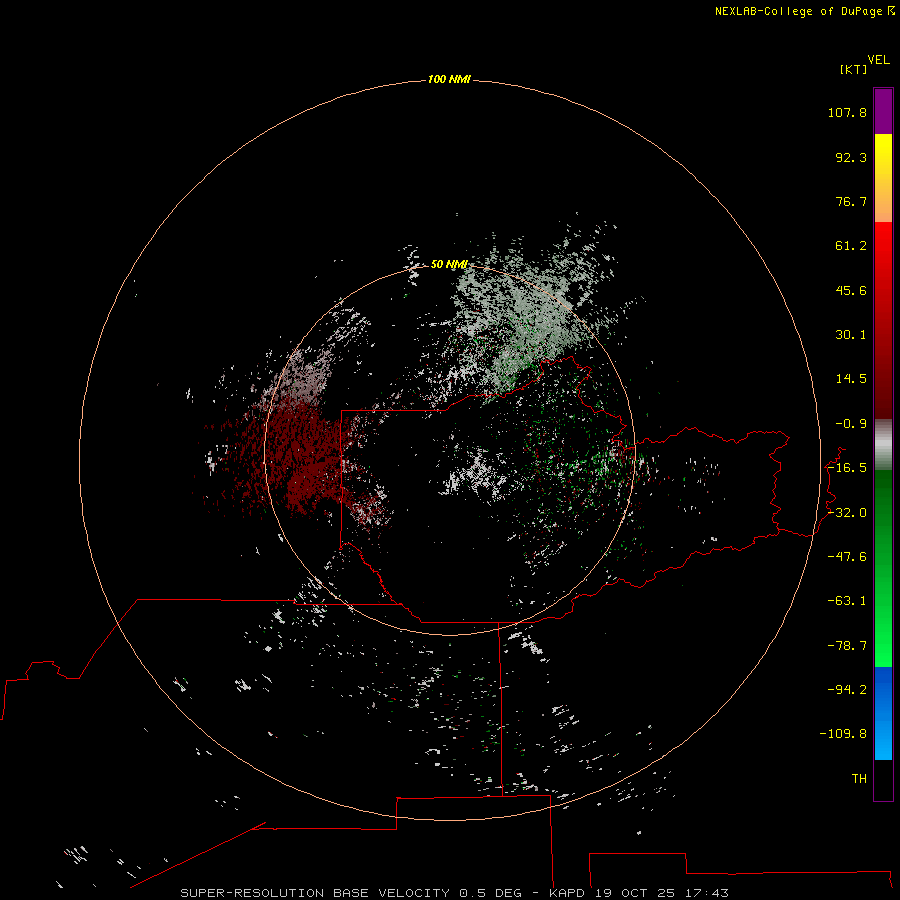Click the -78.7 velocity scale value
The image size is (900, 900).
coord(847,646)
